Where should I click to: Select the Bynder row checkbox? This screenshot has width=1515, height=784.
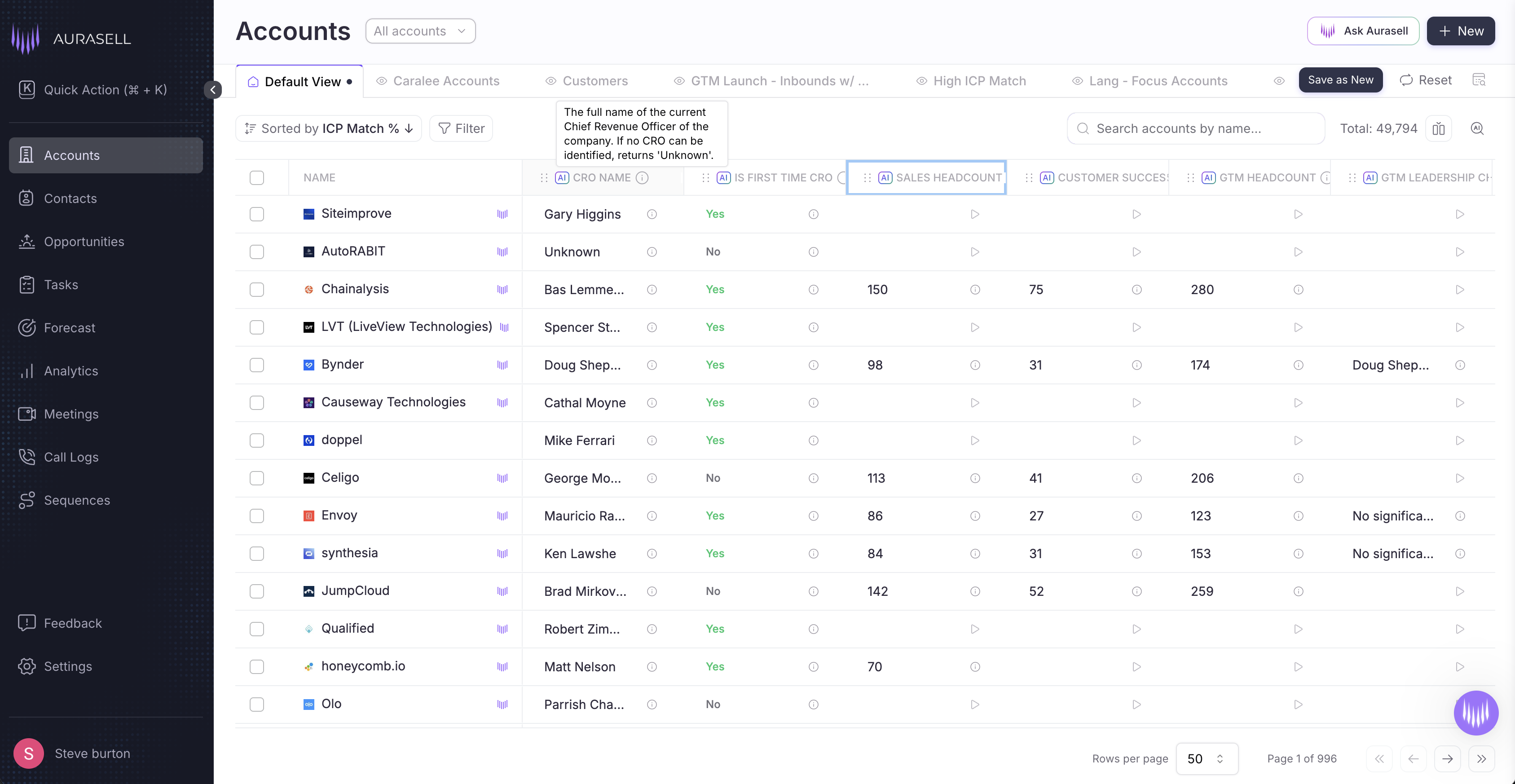point(256,365)
